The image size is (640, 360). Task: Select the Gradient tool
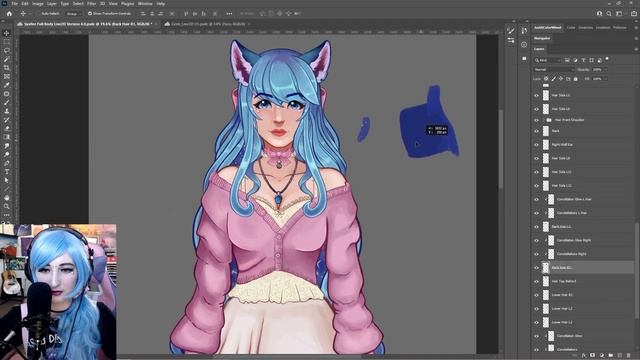pos(7,137)
